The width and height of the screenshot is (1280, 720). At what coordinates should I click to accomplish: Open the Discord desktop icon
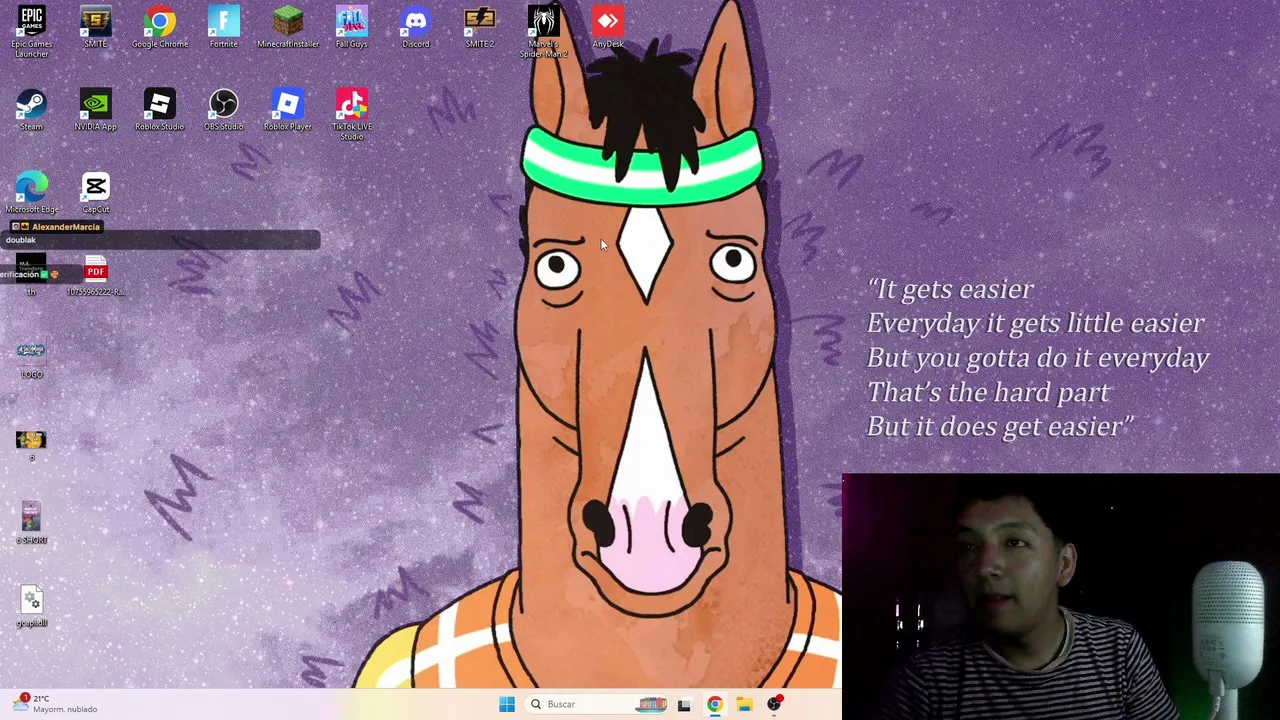[x=416, y=27]
